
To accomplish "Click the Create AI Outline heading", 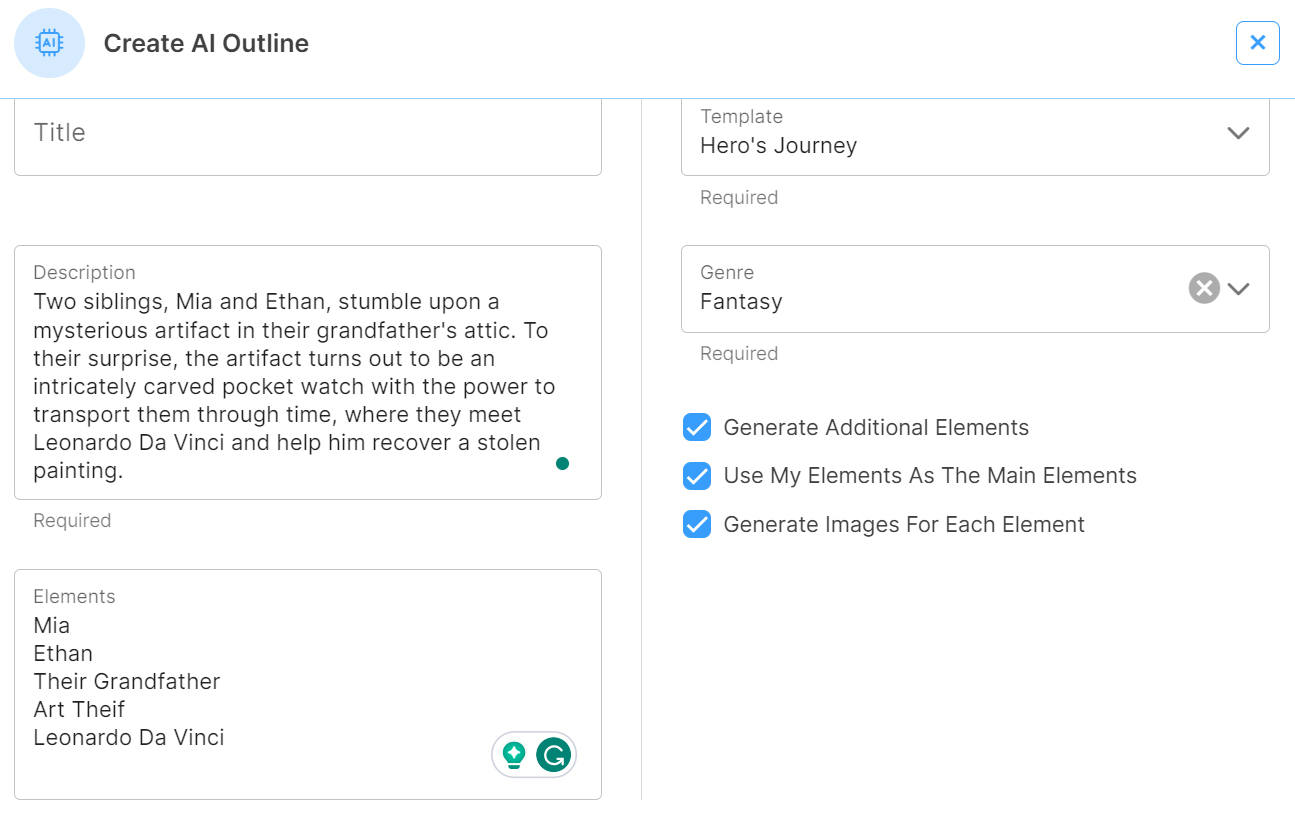I will click(206, 43).
